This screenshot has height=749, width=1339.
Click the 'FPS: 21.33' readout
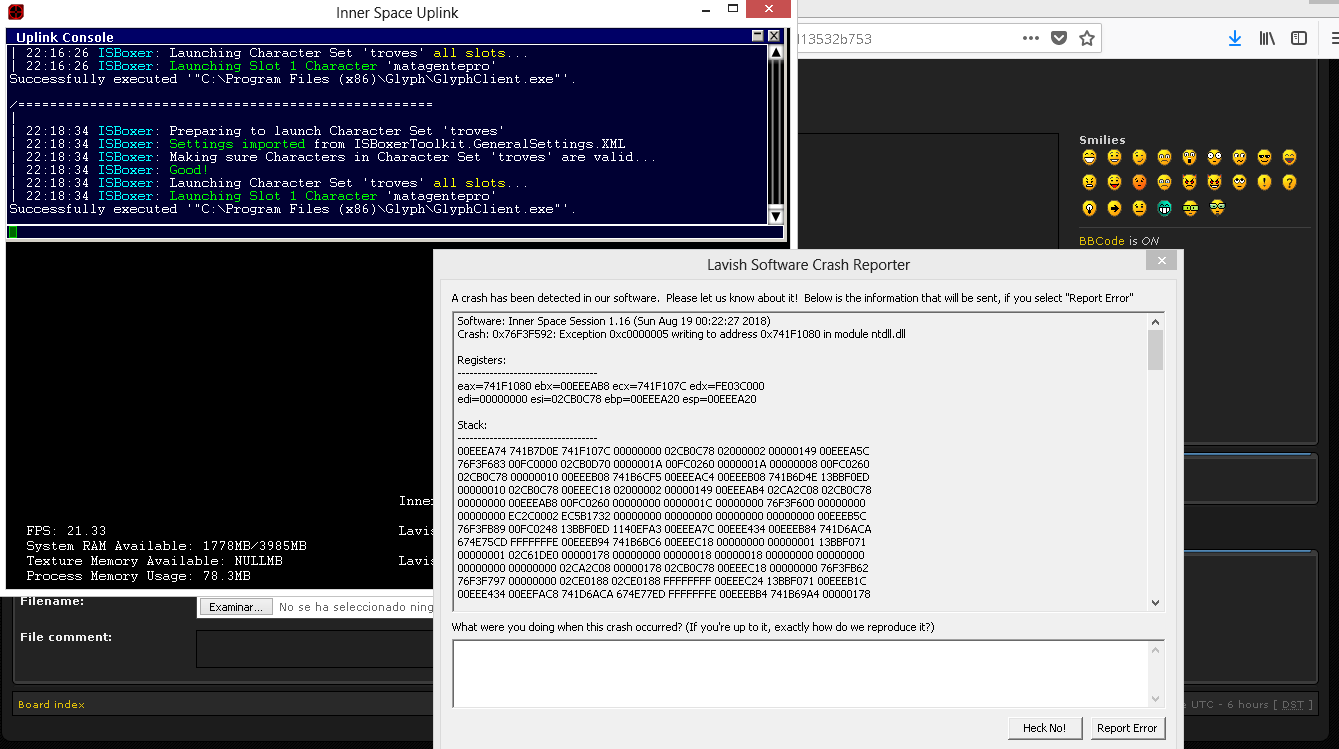66,531
